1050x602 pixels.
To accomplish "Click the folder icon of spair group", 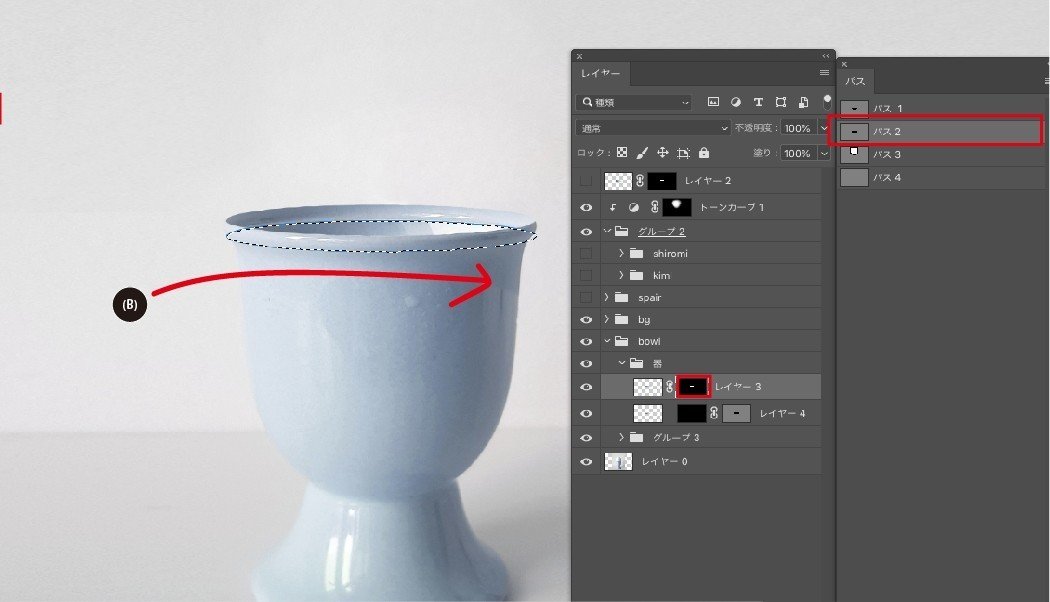I will coord(621,297).
